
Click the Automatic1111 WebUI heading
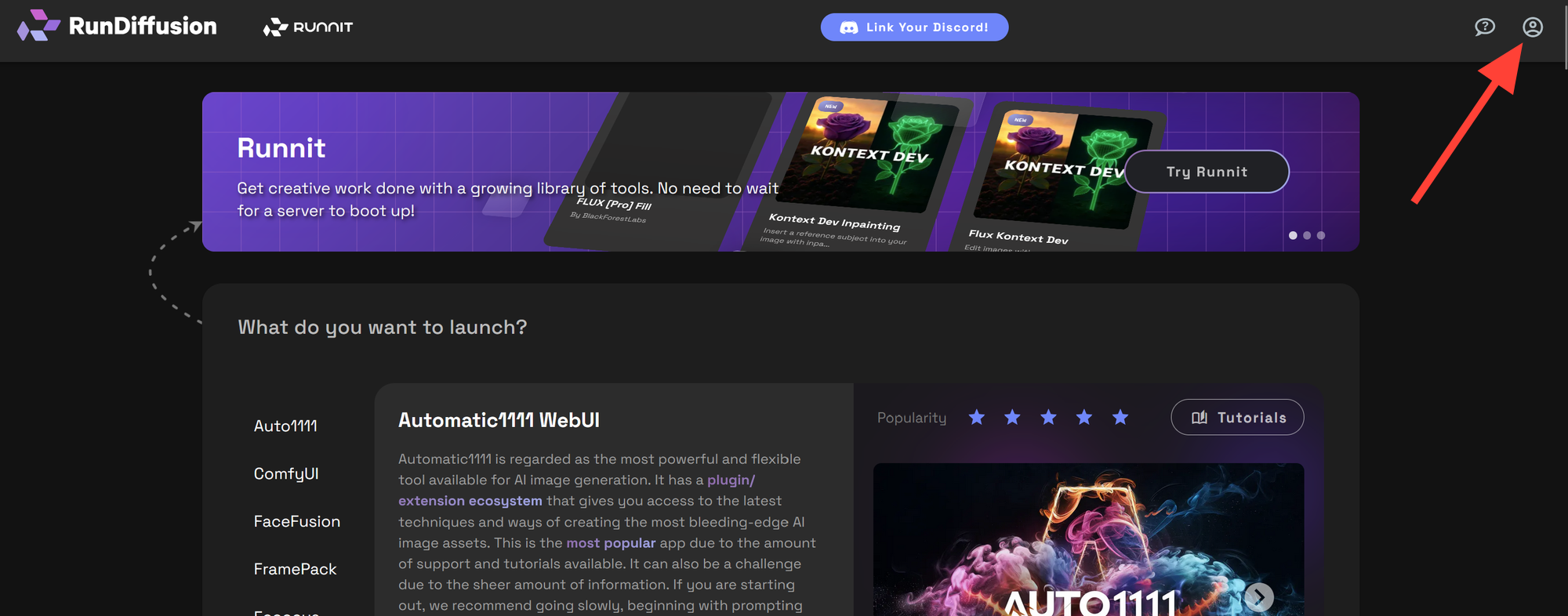tap(499, 420)
